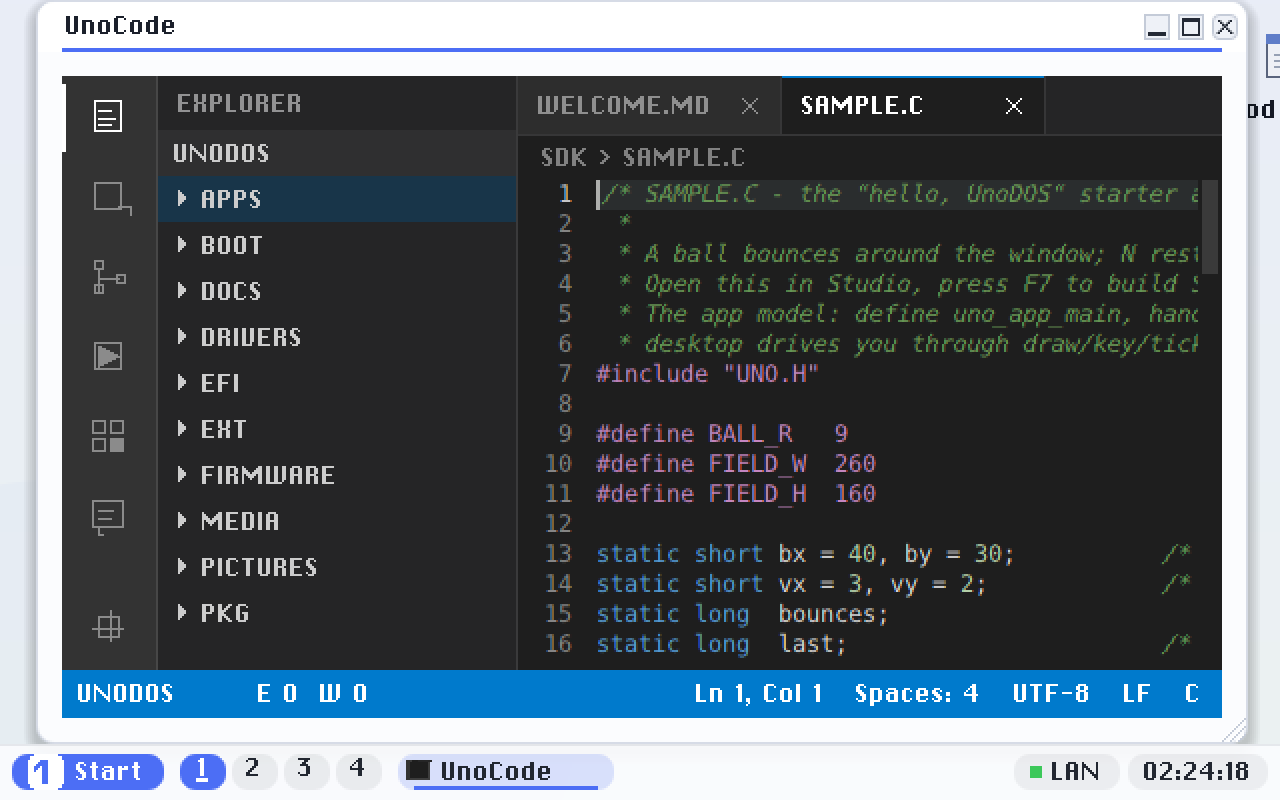1280x800 pixels.
Task: Select the FIRMWARE folder name
Action: 267,475
